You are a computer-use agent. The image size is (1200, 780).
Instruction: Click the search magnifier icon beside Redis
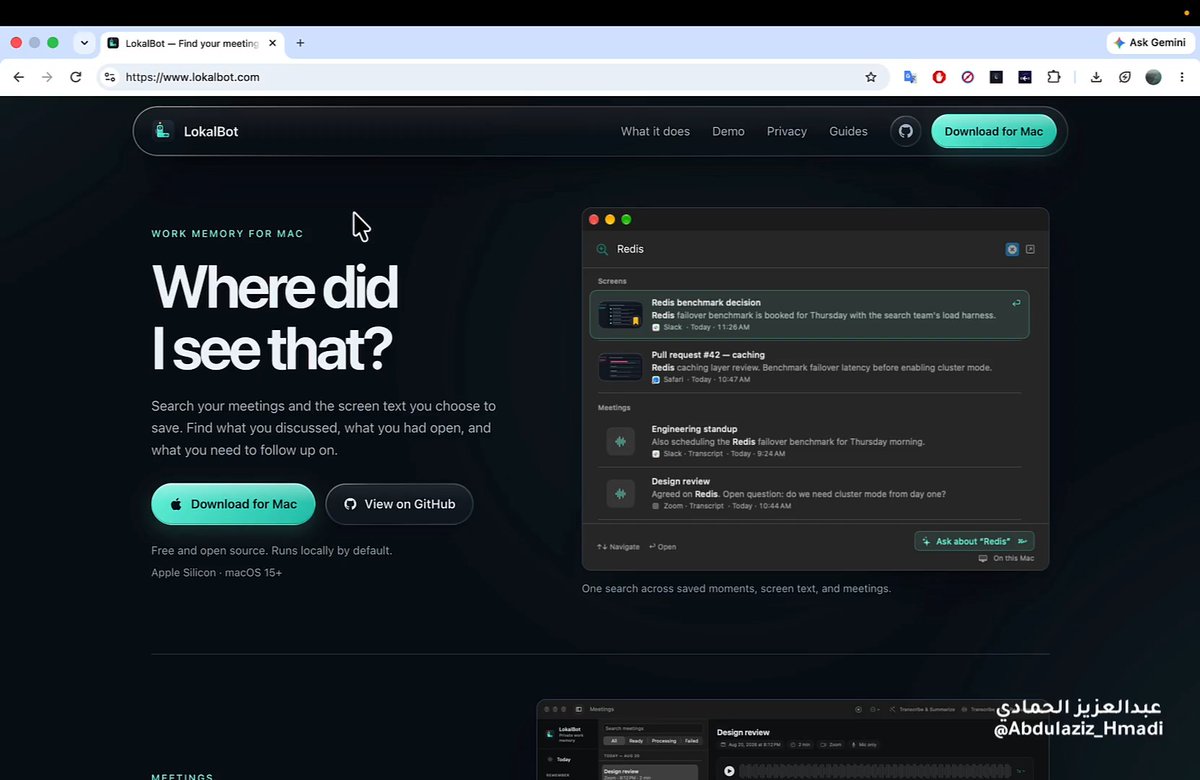(602, 249)
